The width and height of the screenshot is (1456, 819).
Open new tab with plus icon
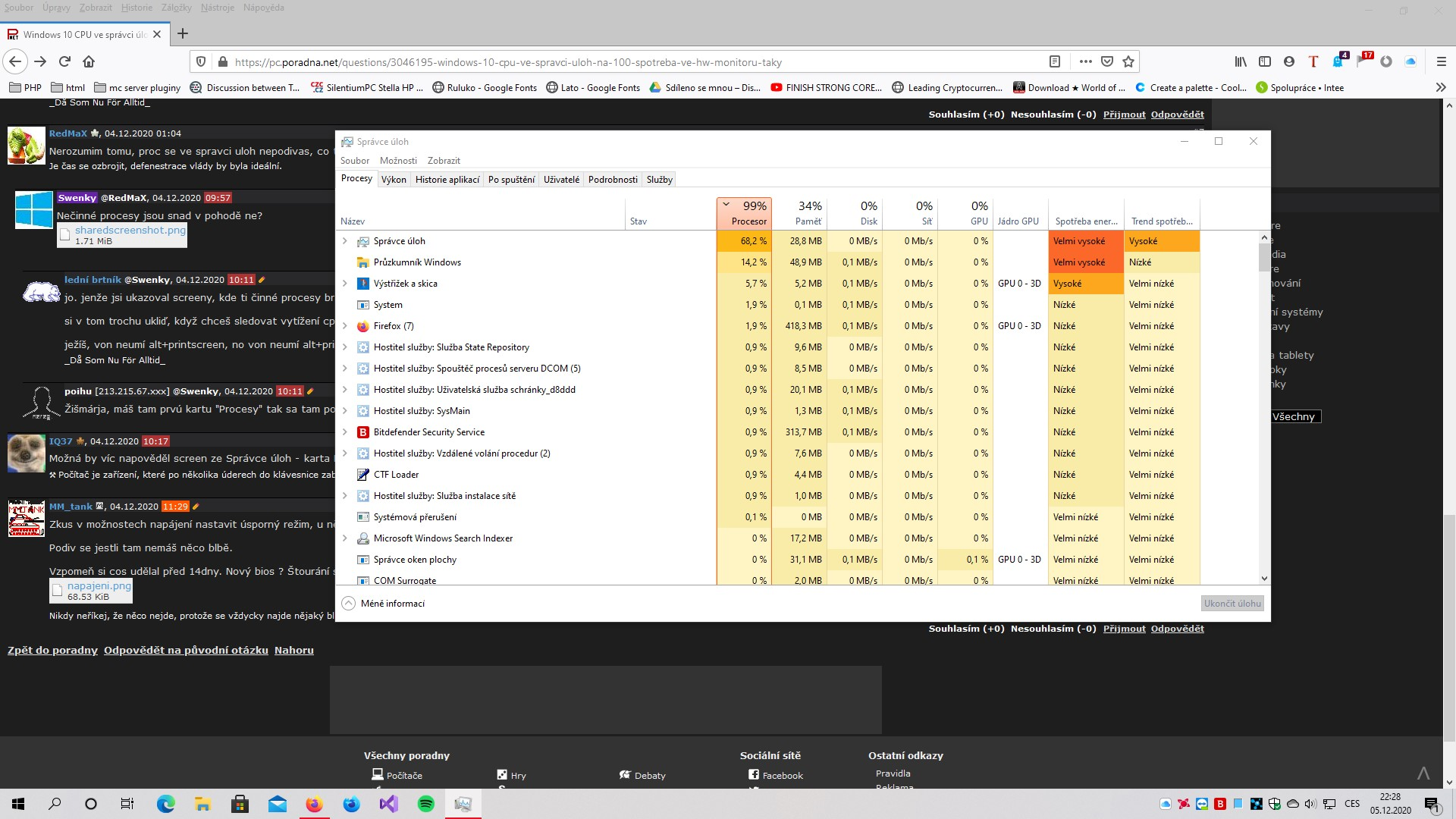[x=183, y=33]
